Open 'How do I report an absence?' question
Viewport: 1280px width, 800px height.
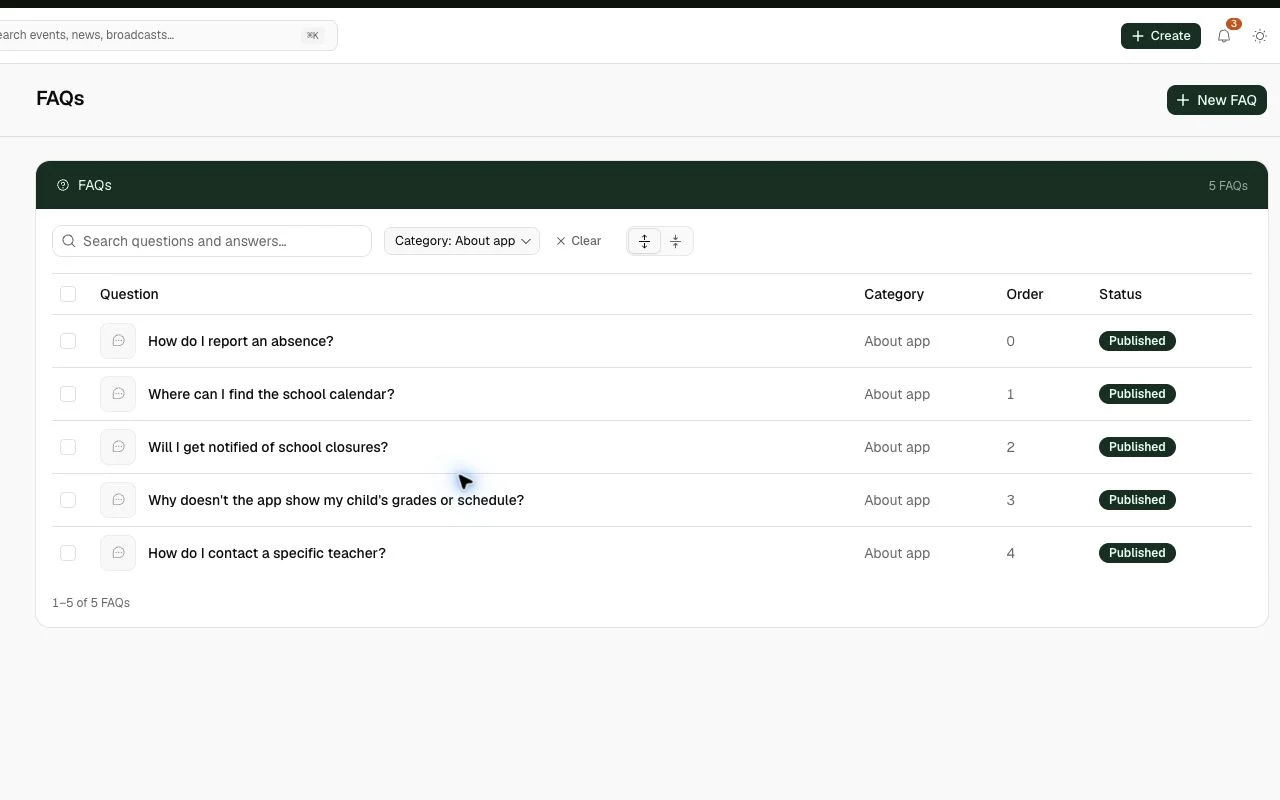pos(241,341)
